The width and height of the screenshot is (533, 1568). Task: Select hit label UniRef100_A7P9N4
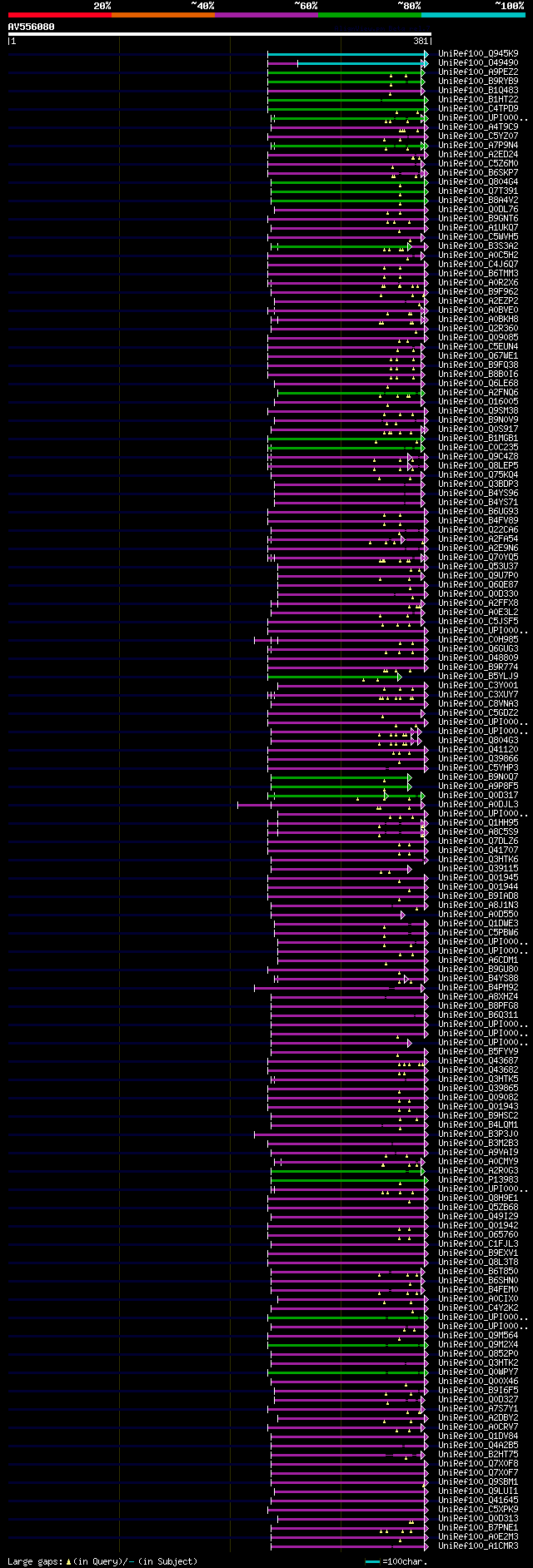(478, 145)
